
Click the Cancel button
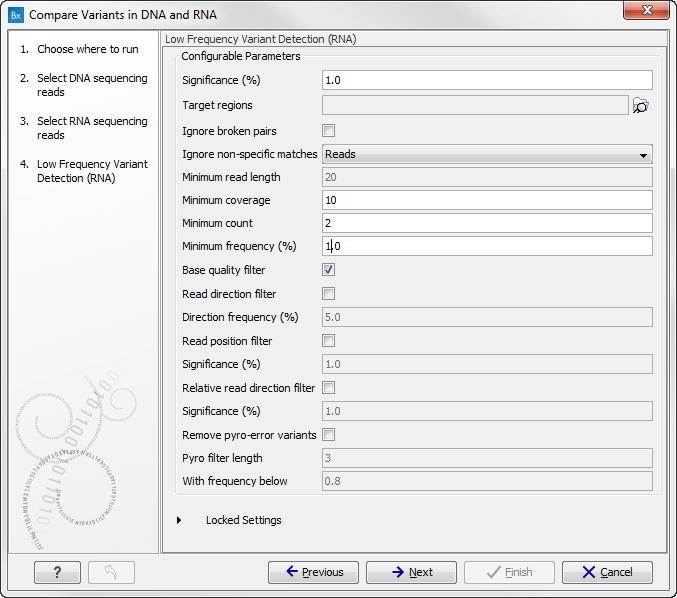(607, 573)
